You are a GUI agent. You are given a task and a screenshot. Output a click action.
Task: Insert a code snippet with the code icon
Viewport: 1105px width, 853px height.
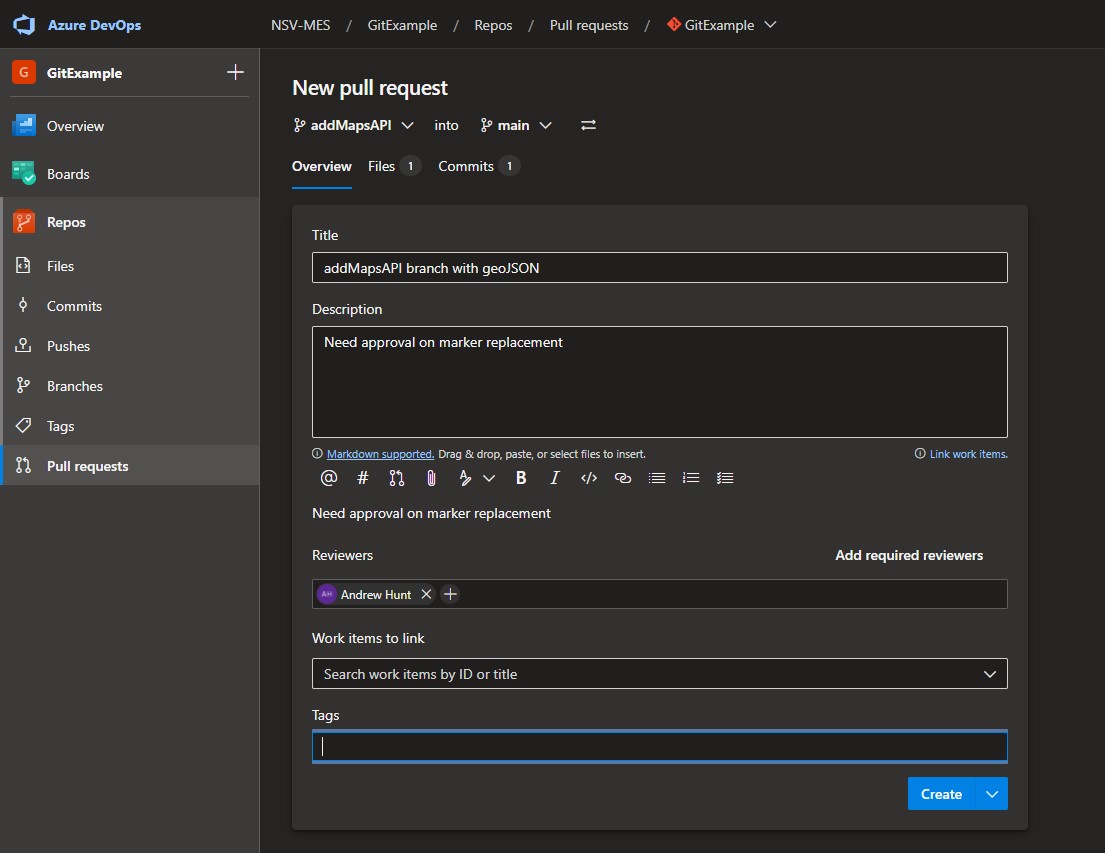click(589, 477)
